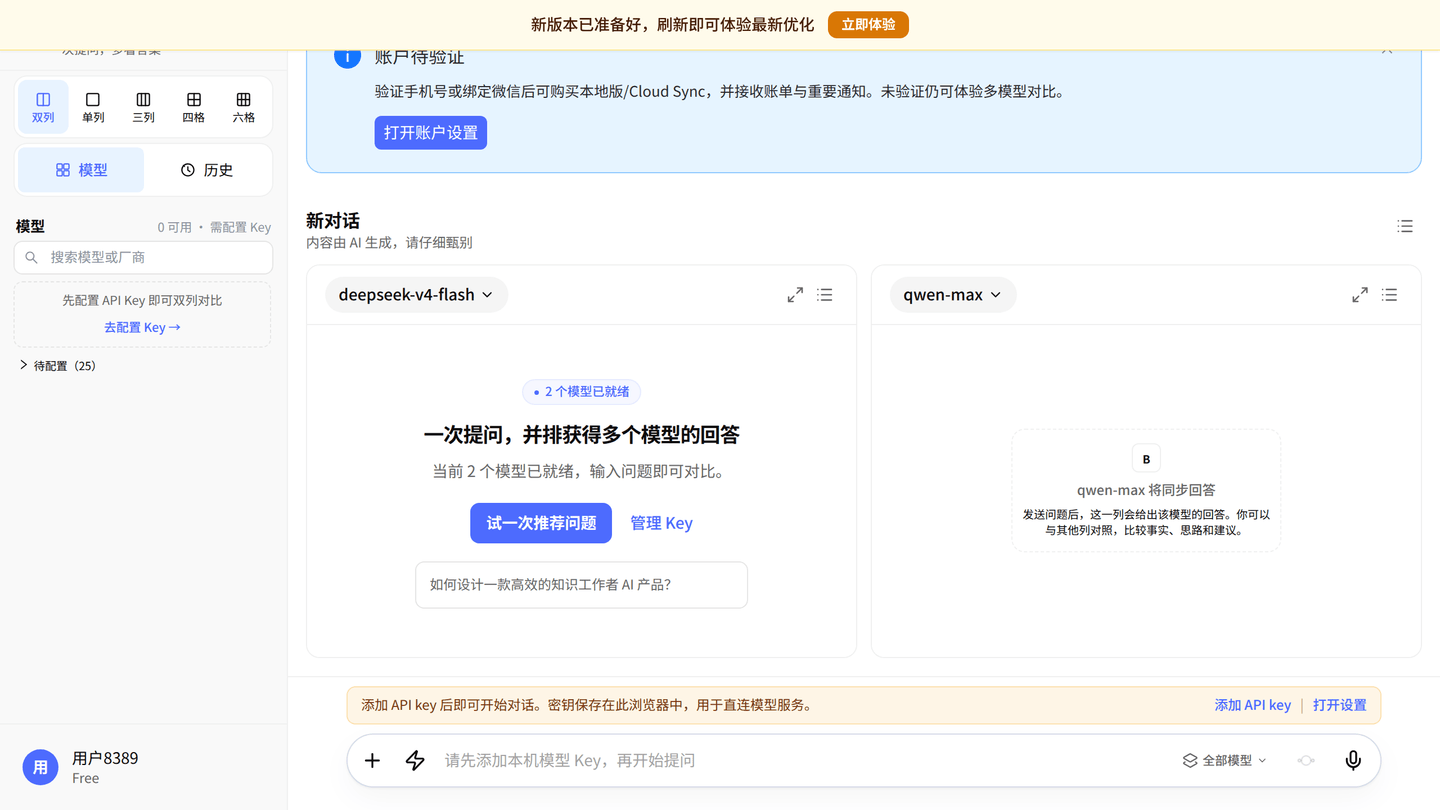Open the deepseek-v4-flash model dropdown
Image resolution: width=1440 pixels, height=810 pixels.
click(x=416, y=295)
